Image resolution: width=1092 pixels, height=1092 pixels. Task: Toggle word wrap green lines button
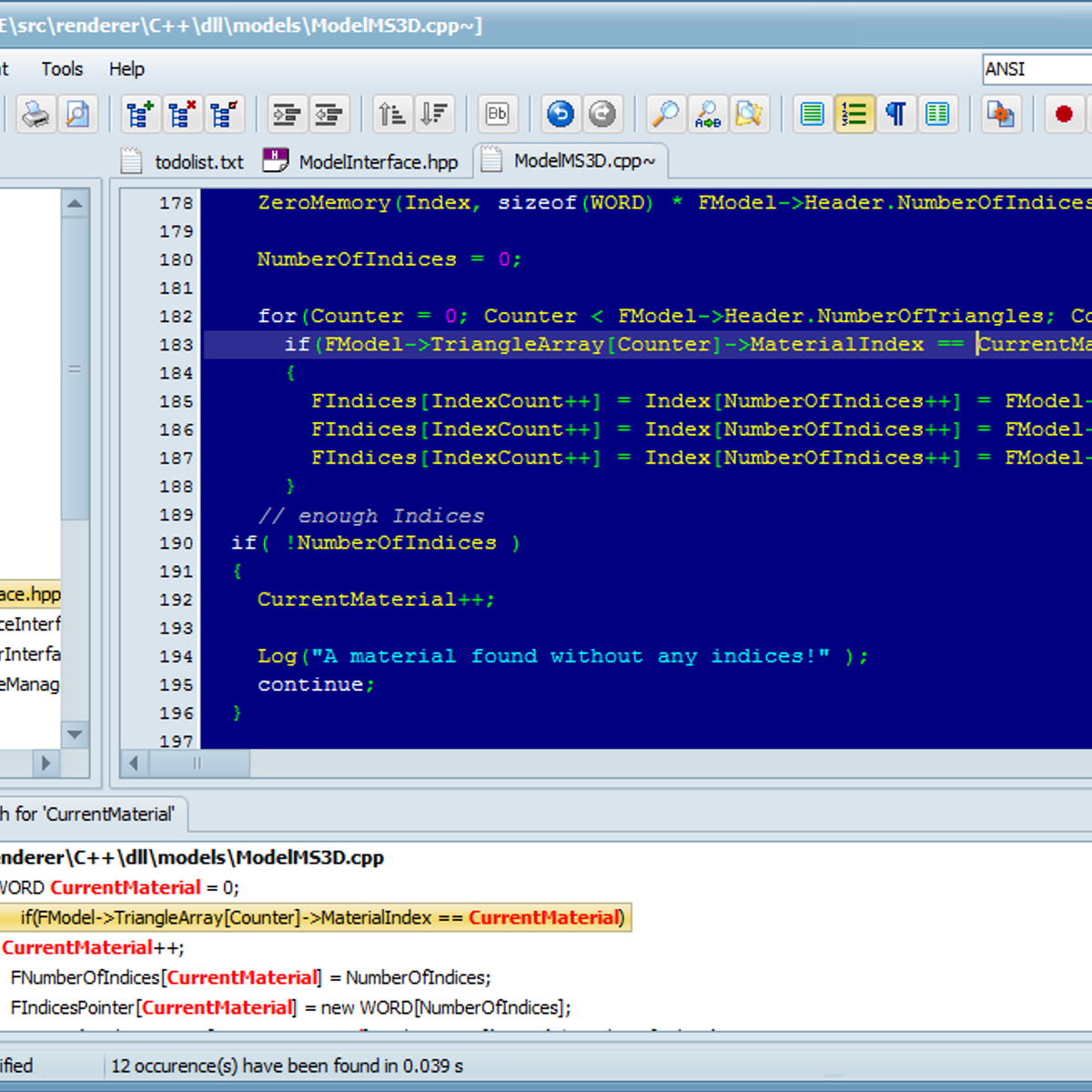[x=813, y=115]
